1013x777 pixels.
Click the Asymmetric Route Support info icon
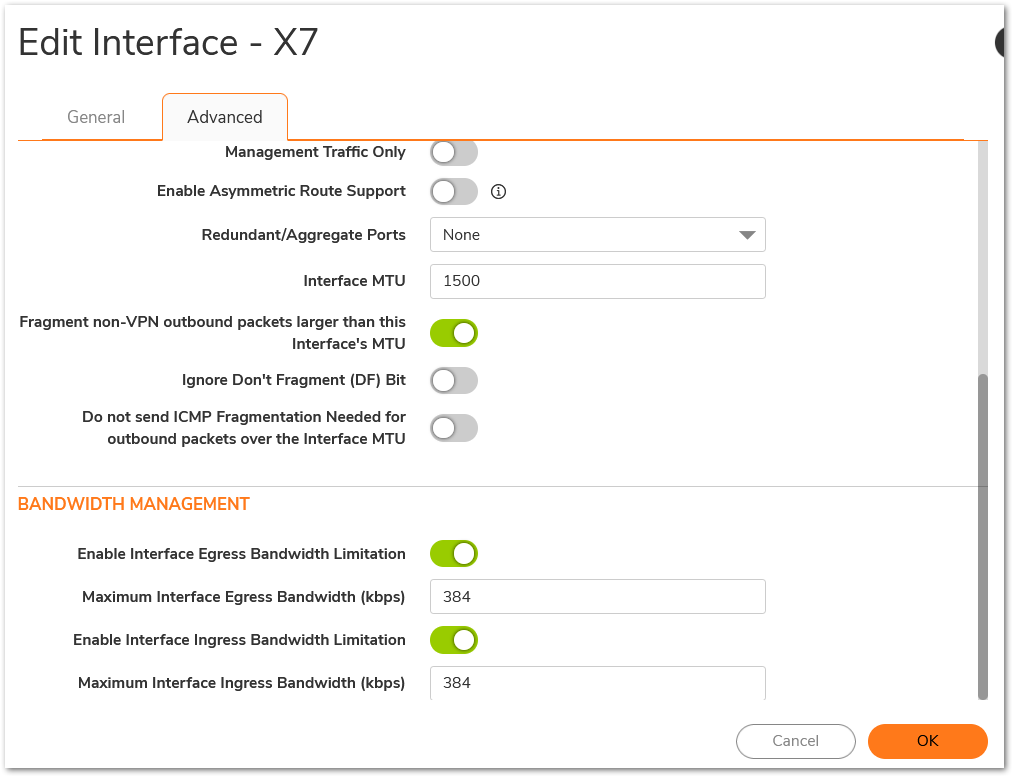point(498,191)
